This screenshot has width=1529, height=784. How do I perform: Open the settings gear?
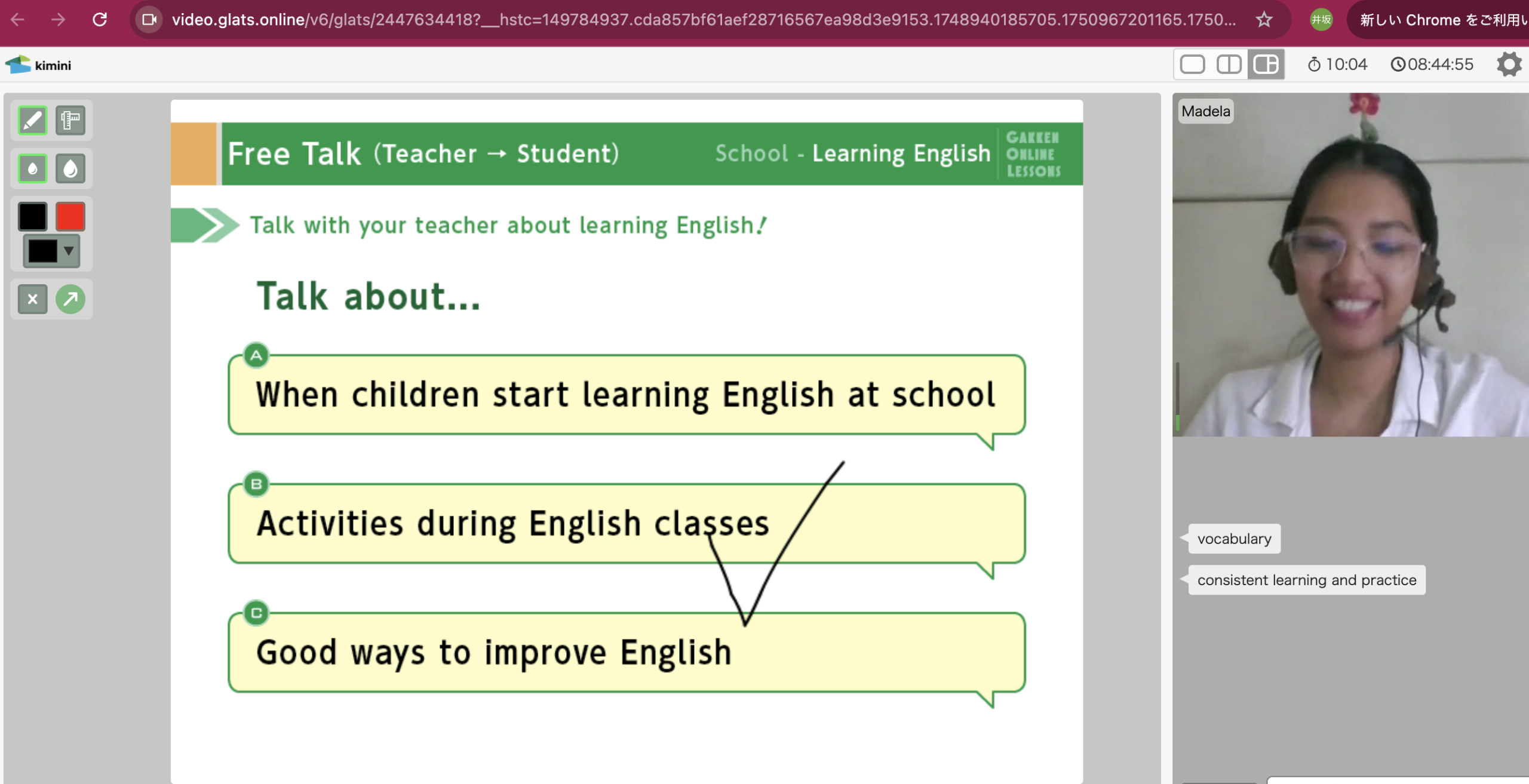tap(1509, 64)
